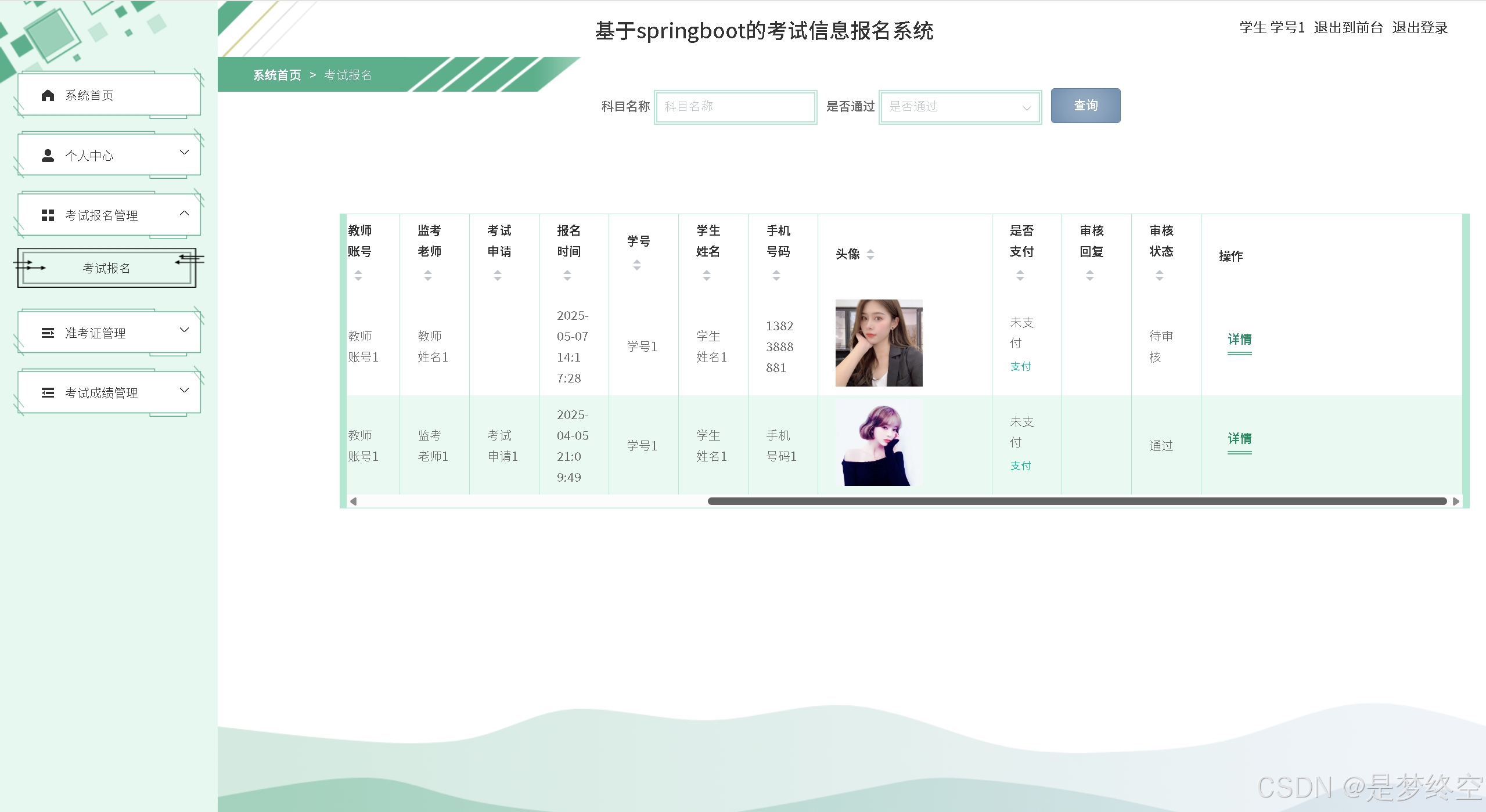Focus the 科目名称 input field
The height and width of the screenshot is (812, 1486).
click(735, 107)
